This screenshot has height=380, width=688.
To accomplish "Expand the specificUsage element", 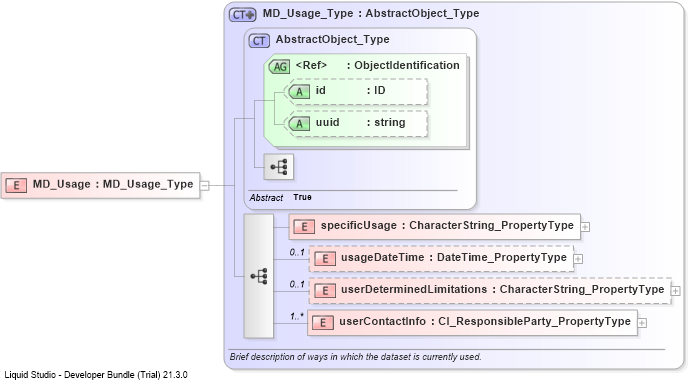I will [x=585, y=227].
